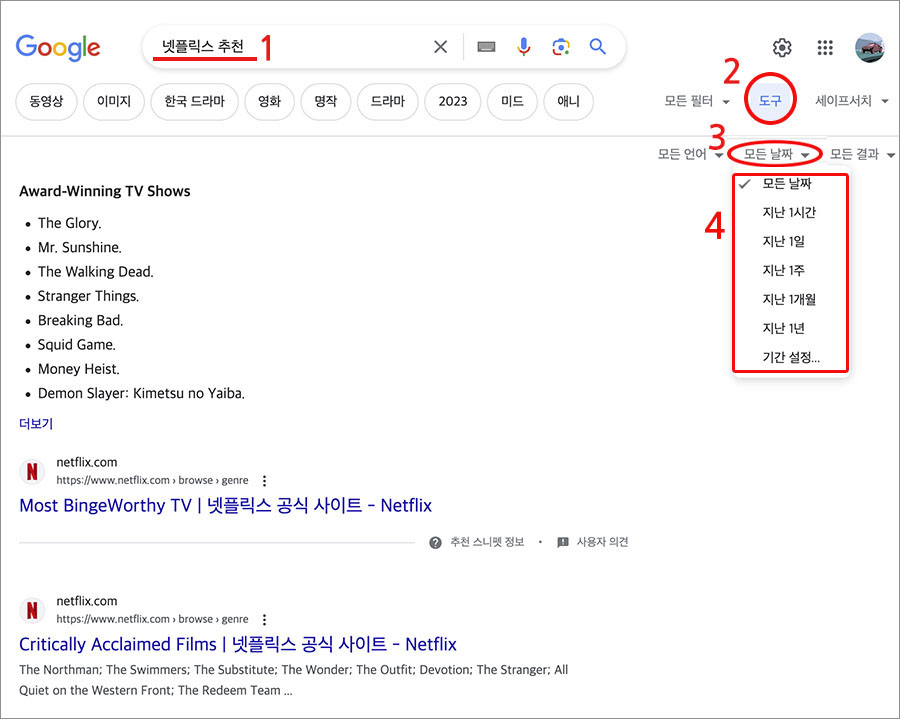Click list item Money Heist.

(79, 369)
